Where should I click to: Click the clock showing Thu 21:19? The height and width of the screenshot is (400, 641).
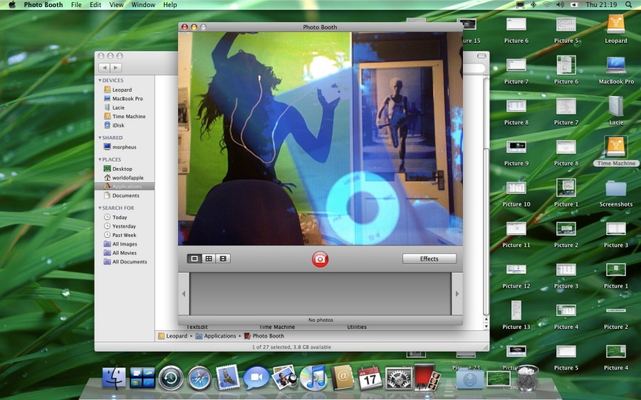point(601,5)
